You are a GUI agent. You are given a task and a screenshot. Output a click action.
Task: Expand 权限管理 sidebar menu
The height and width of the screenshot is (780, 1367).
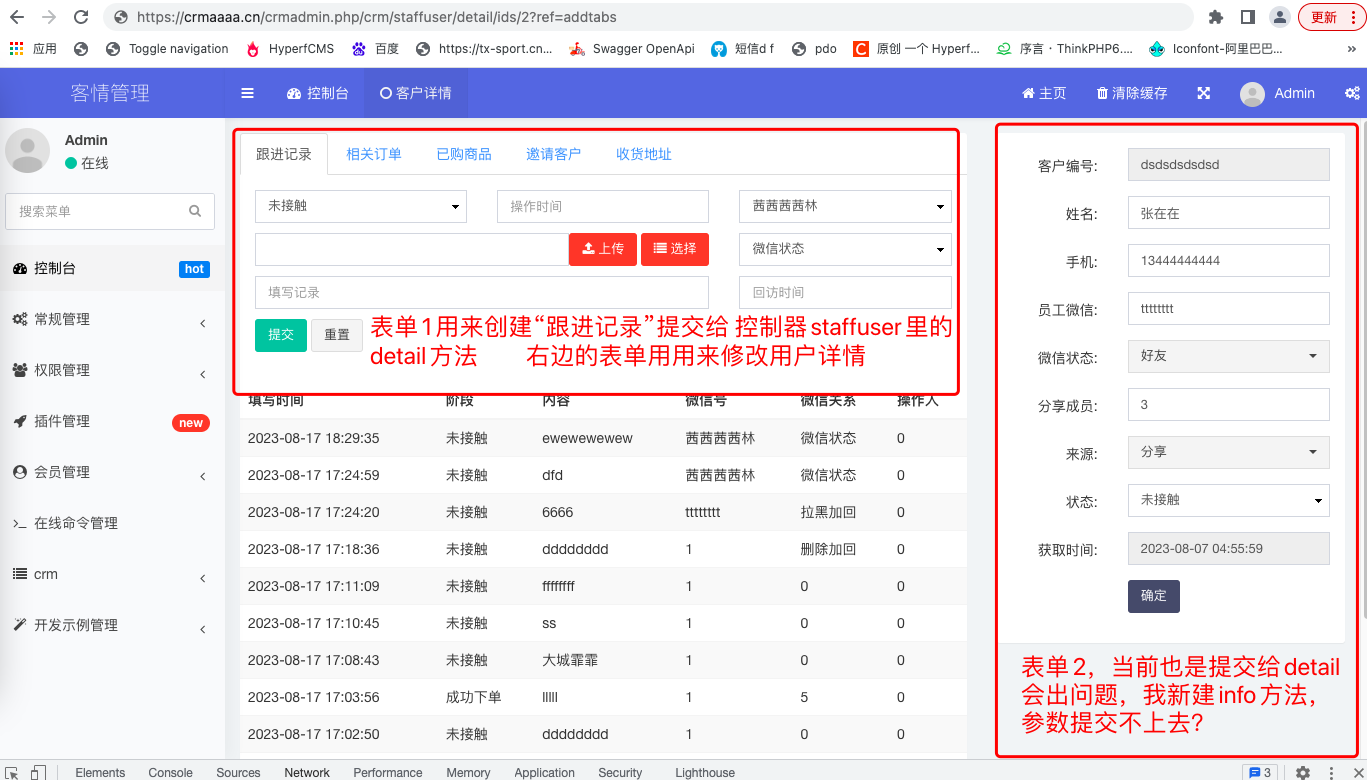(112, 370)
